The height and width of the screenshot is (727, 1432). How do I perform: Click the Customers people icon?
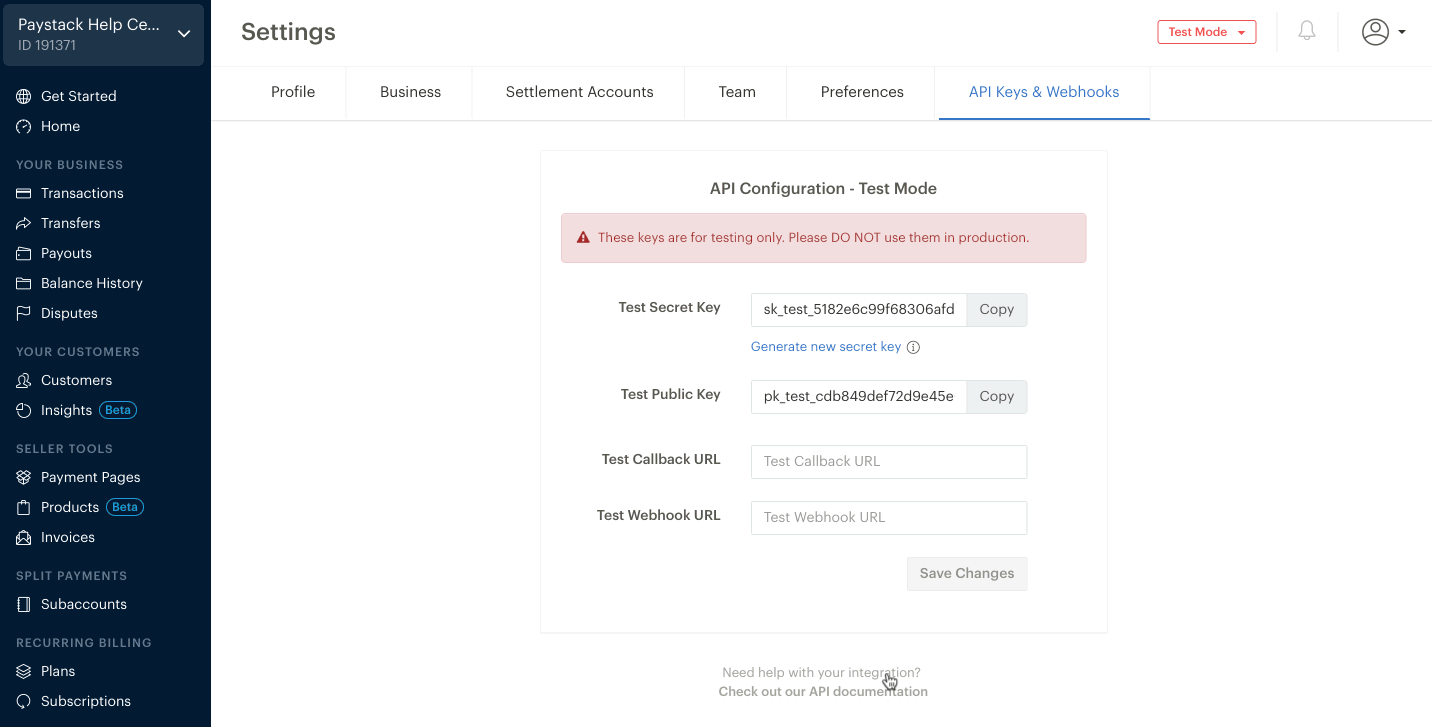point(24,380)
